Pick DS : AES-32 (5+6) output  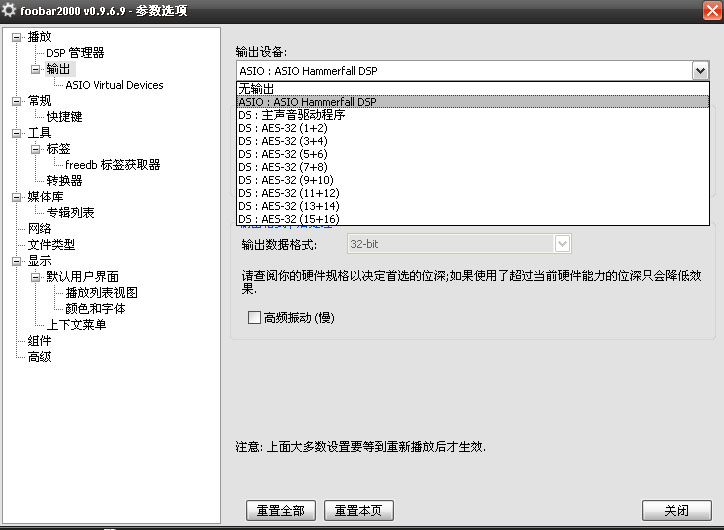pos(473,154)
